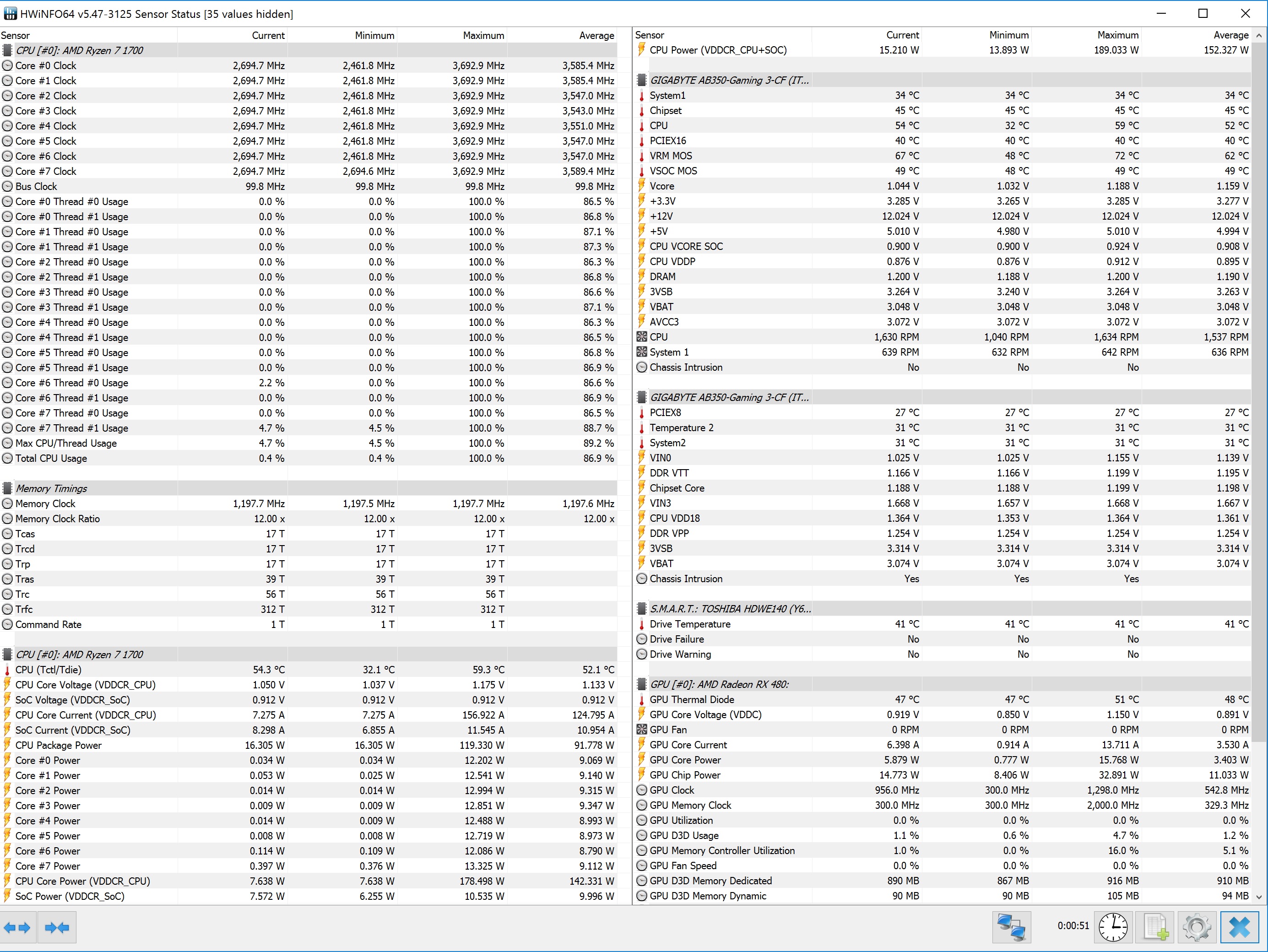This screenshot has height=952, width=1268.
Task: Open sensor settings gear icon
Action: 1197,927
